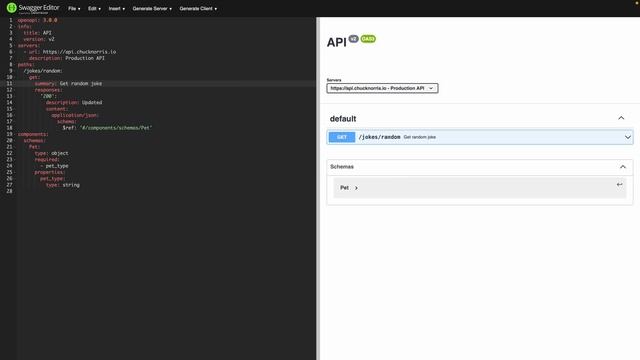Click the split pane divider handle
Image resolution: width=640 pixels, height=360 pixels.
[318, 188]
